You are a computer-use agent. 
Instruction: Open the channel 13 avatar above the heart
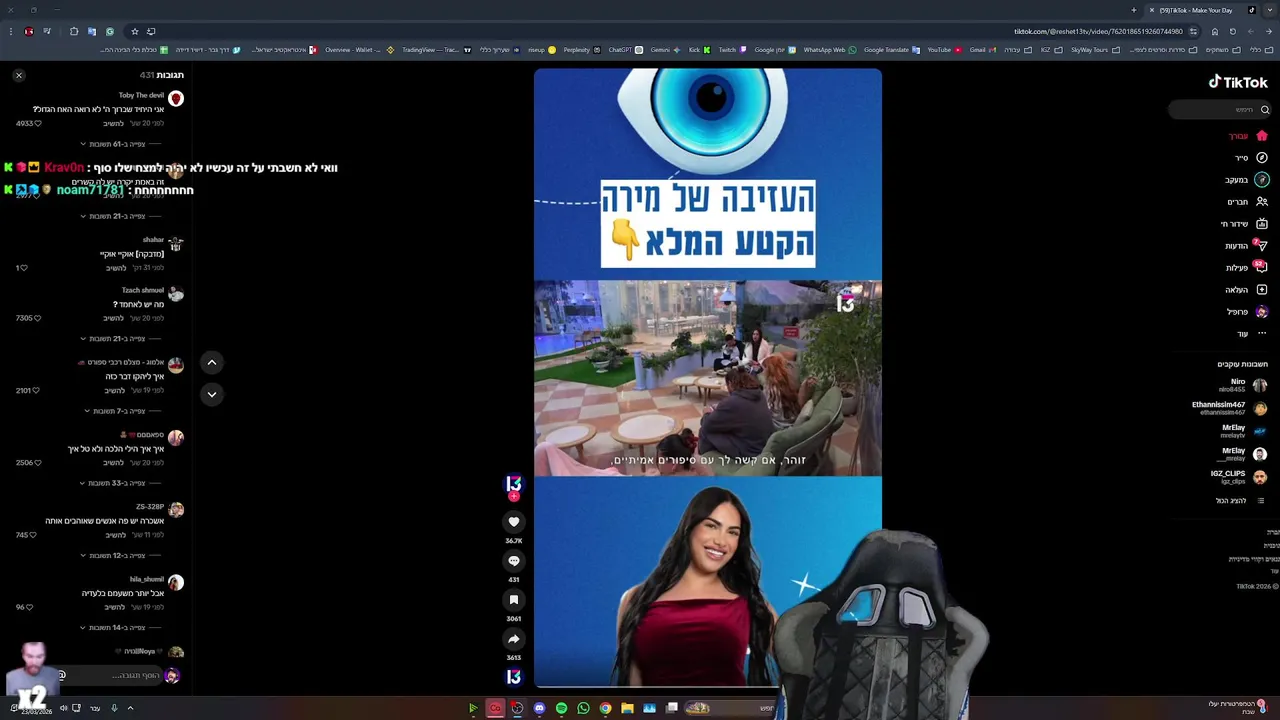pos(514,484)
